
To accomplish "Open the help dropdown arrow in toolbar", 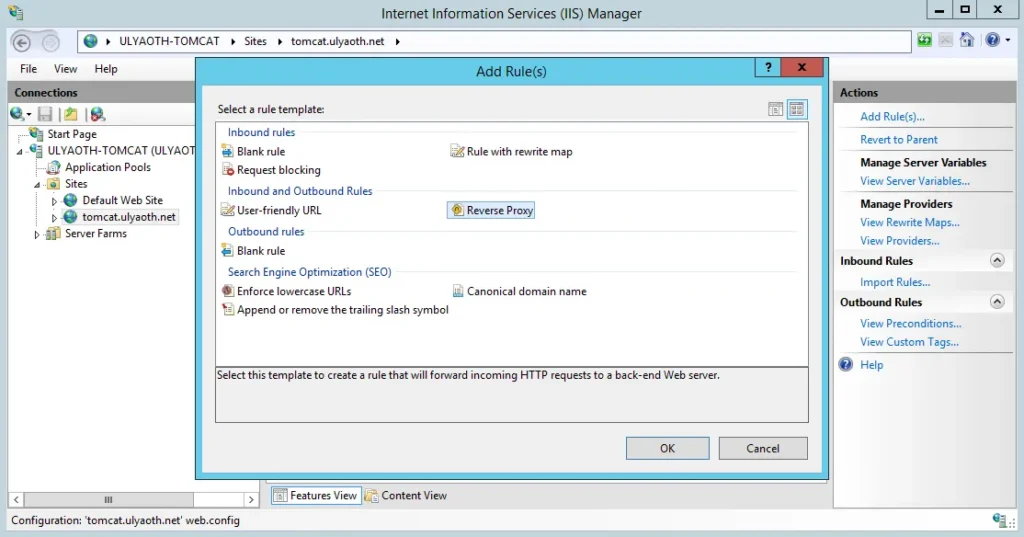I will 1006,41.
